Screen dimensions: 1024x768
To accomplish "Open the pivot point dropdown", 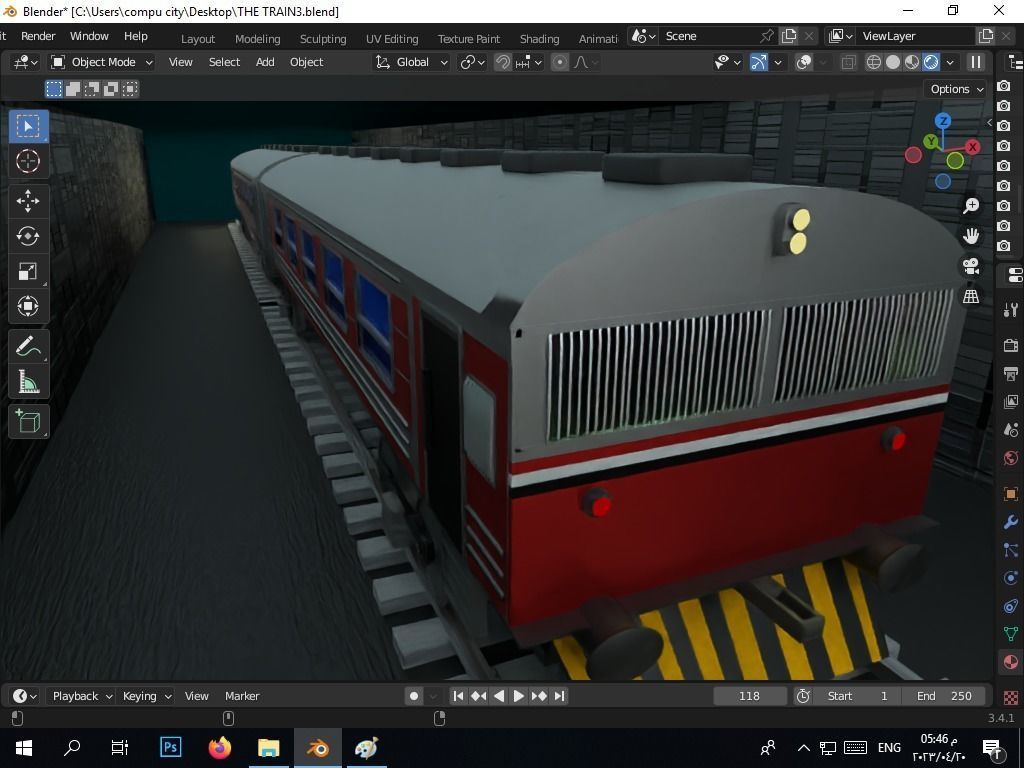I will tap(472, 62).
